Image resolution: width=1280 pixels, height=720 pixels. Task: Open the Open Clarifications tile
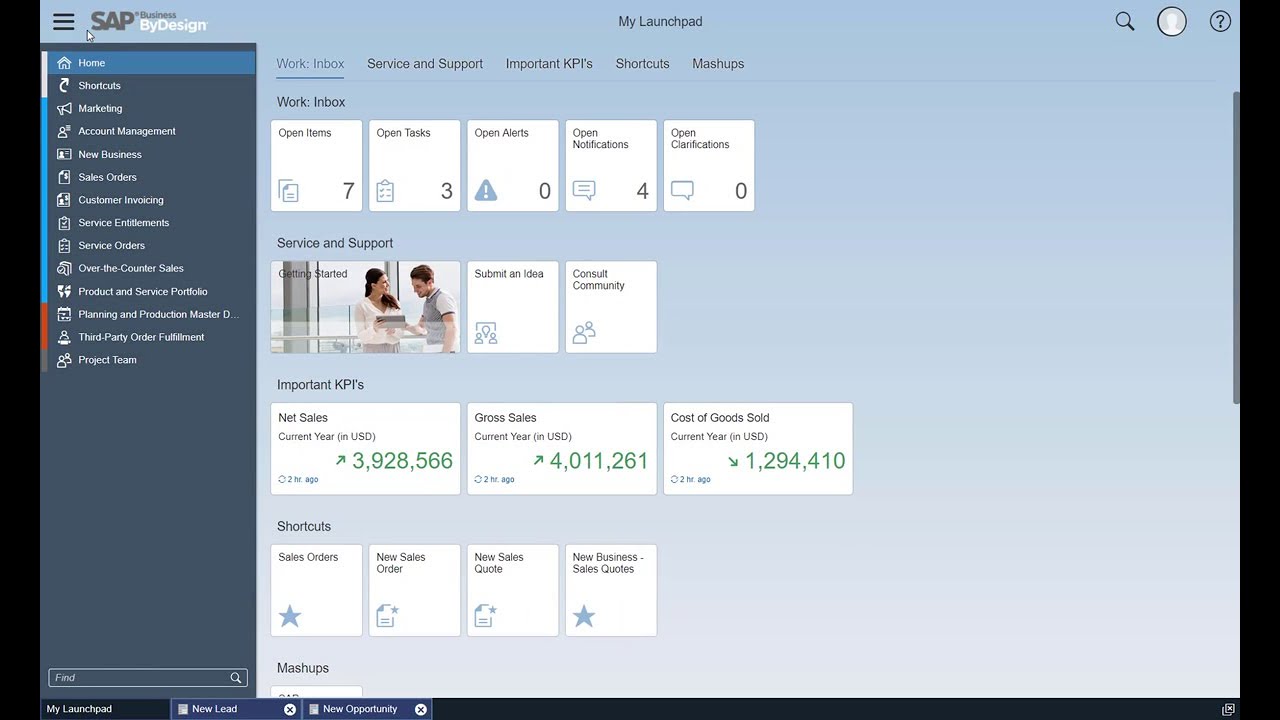[x=709, y=166]
